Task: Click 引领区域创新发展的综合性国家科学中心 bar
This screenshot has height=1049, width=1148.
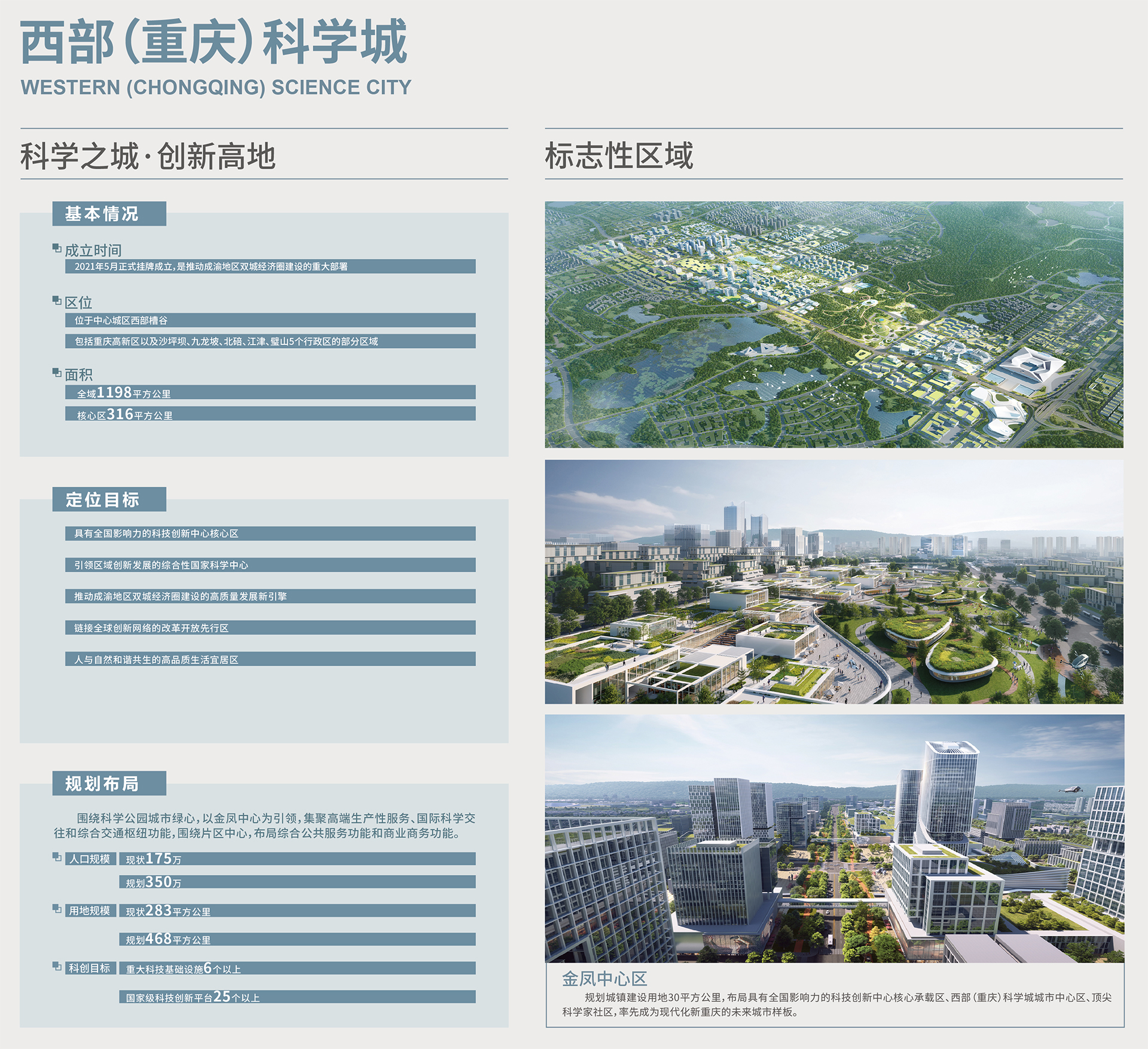Action: click(x=270, y=565)
